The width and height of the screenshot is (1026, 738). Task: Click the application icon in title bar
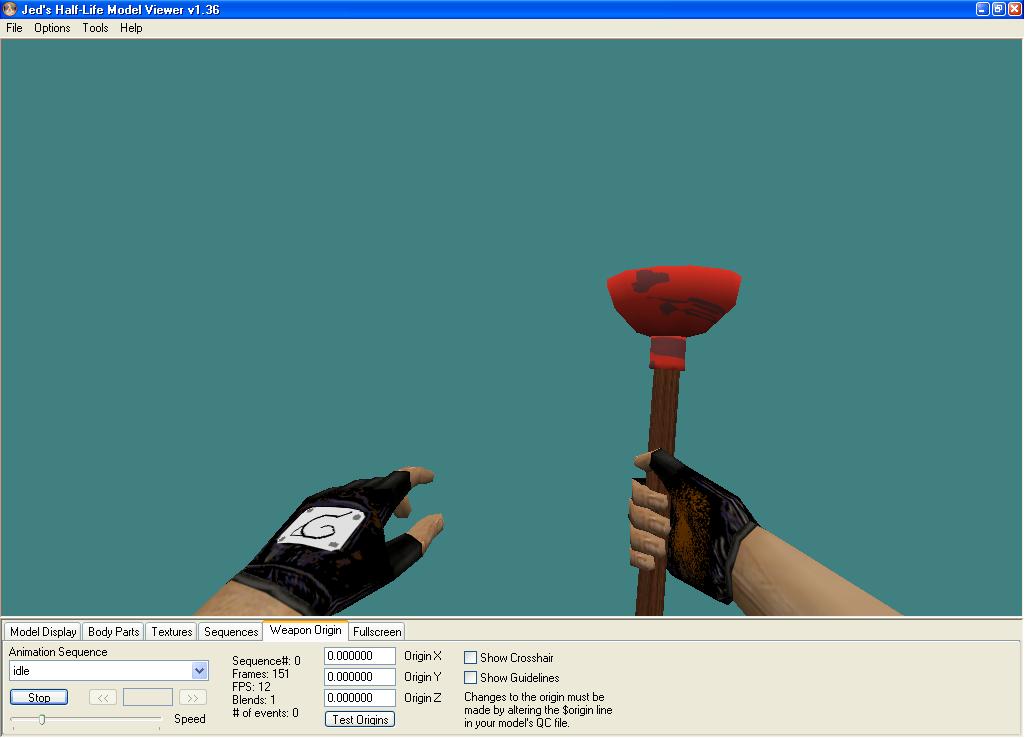point(9,9)
